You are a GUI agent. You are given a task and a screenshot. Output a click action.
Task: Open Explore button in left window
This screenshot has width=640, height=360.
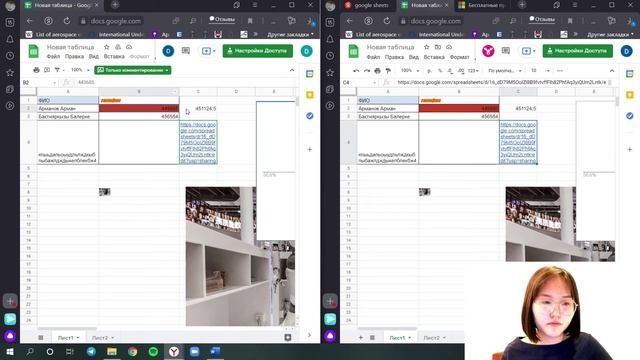[288, 337]
